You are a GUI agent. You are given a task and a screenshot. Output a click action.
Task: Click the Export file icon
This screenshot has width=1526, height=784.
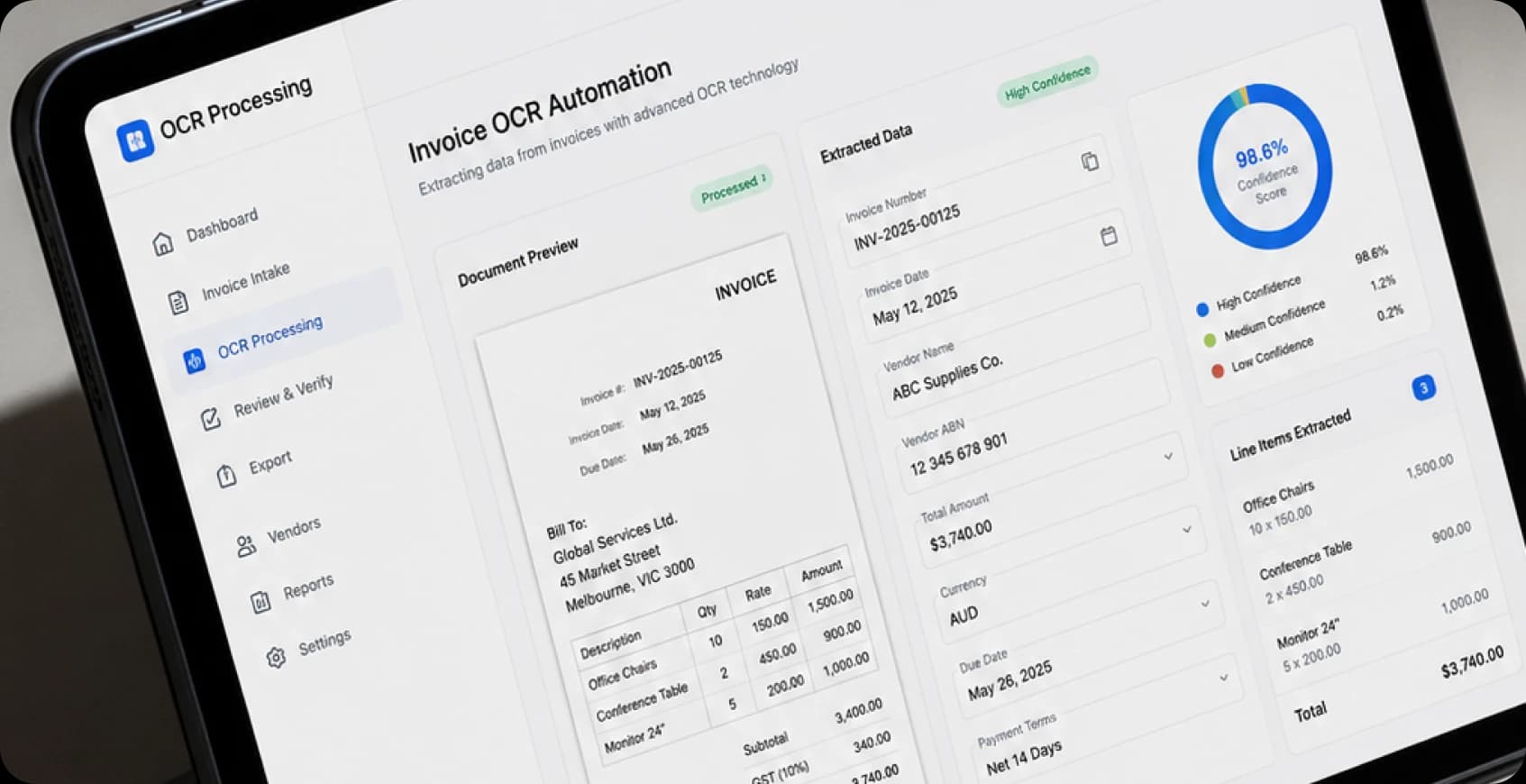coord(226,475)
